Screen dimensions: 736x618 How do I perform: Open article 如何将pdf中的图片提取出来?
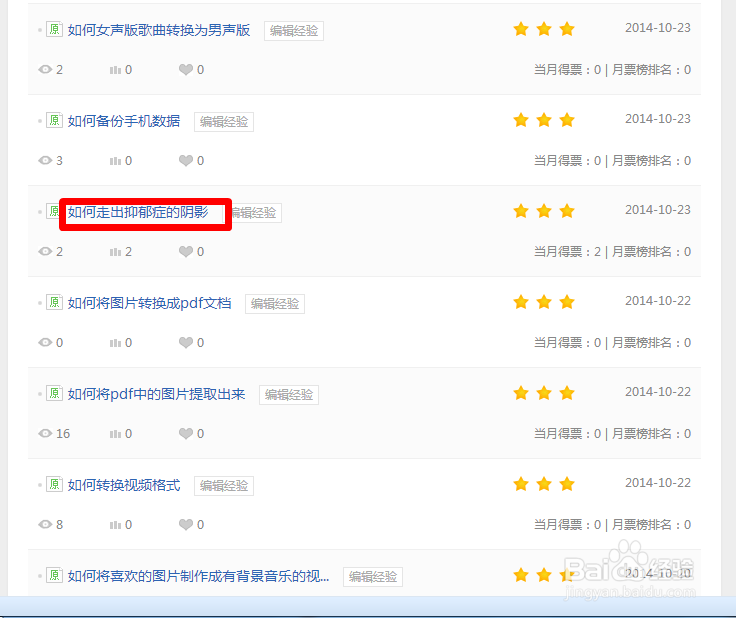[156, 395]
